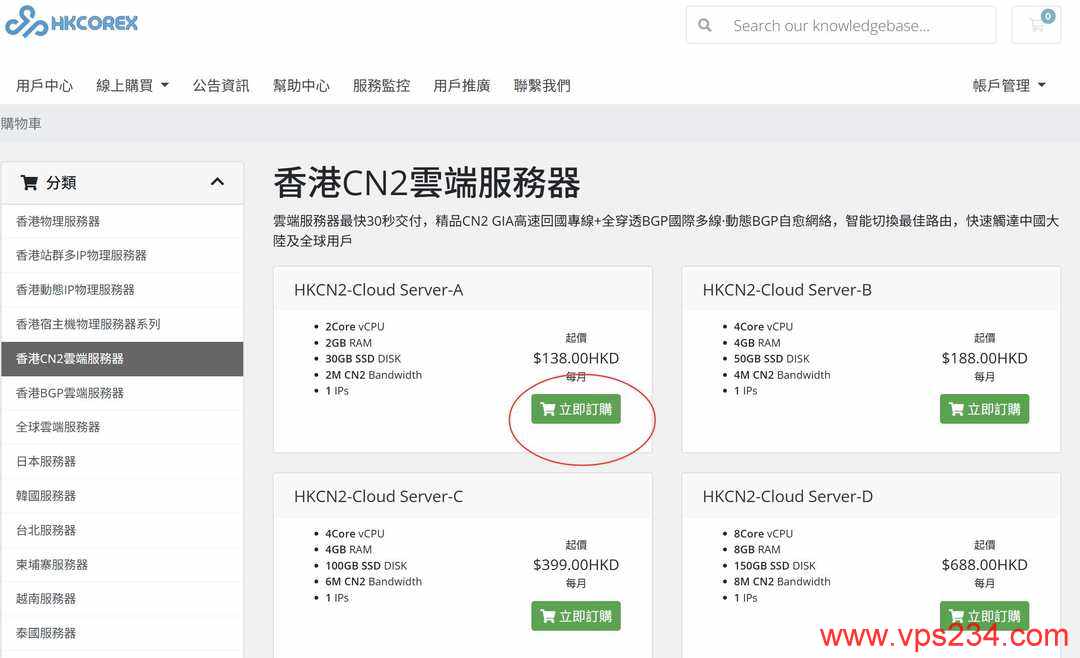Select 柬埔寨服務器 category
This screenshot has width=1080, height=658.
click(x=122, y=565)
